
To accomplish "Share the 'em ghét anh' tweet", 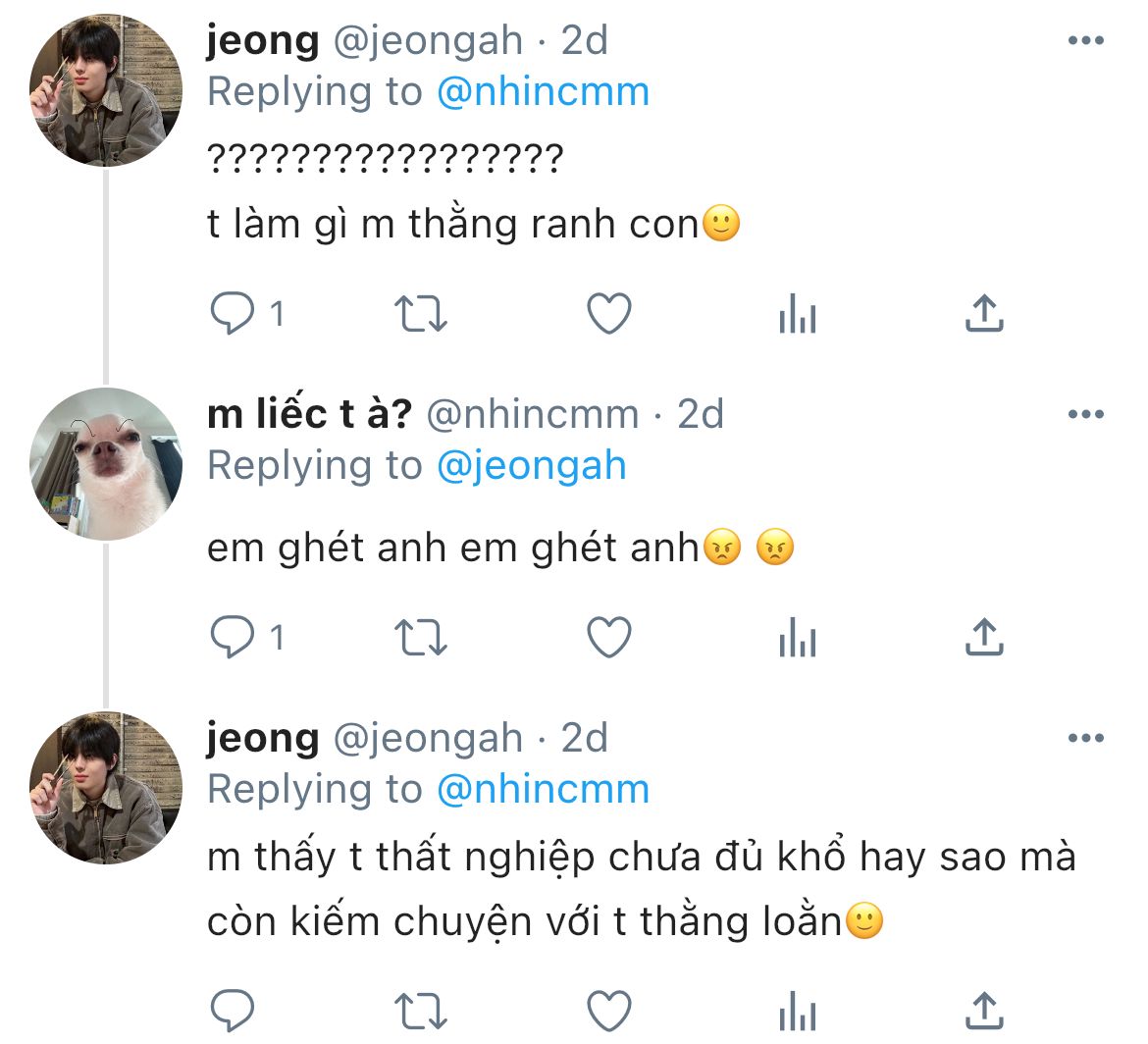I will [x=984, y=639].
